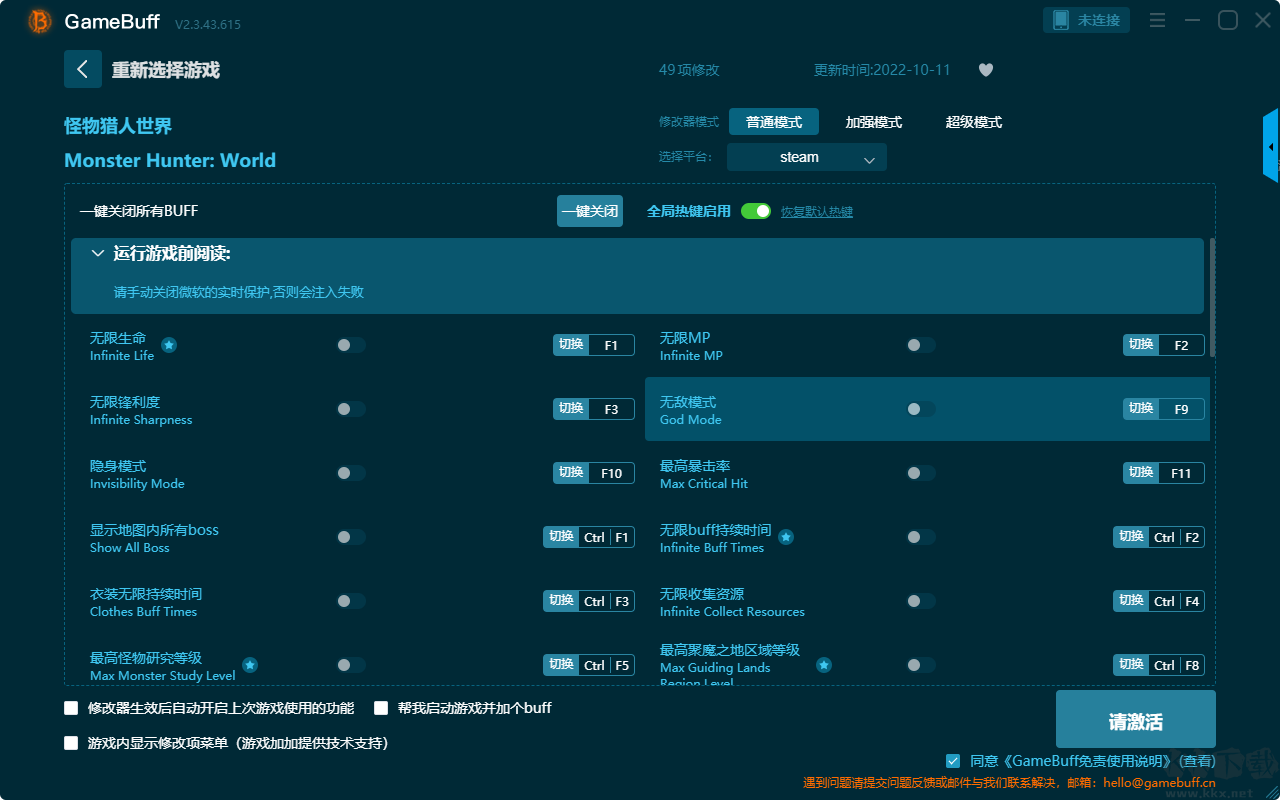The width and height of the screenshot is (1280, 800).
Task: Open the steam platform dropdown
Action: (807, 157)
